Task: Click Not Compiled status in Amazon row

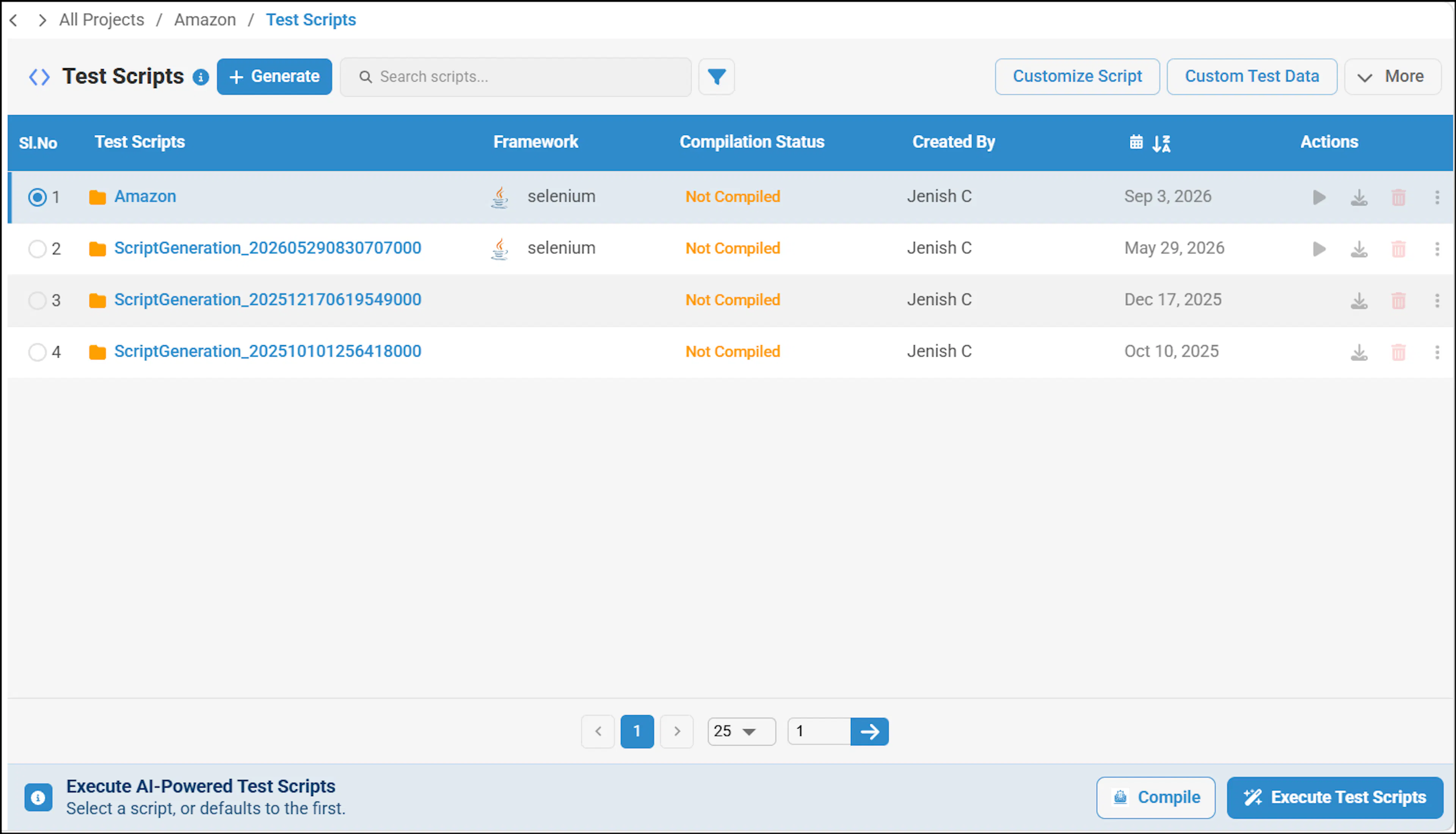Action: pos(733,197)
